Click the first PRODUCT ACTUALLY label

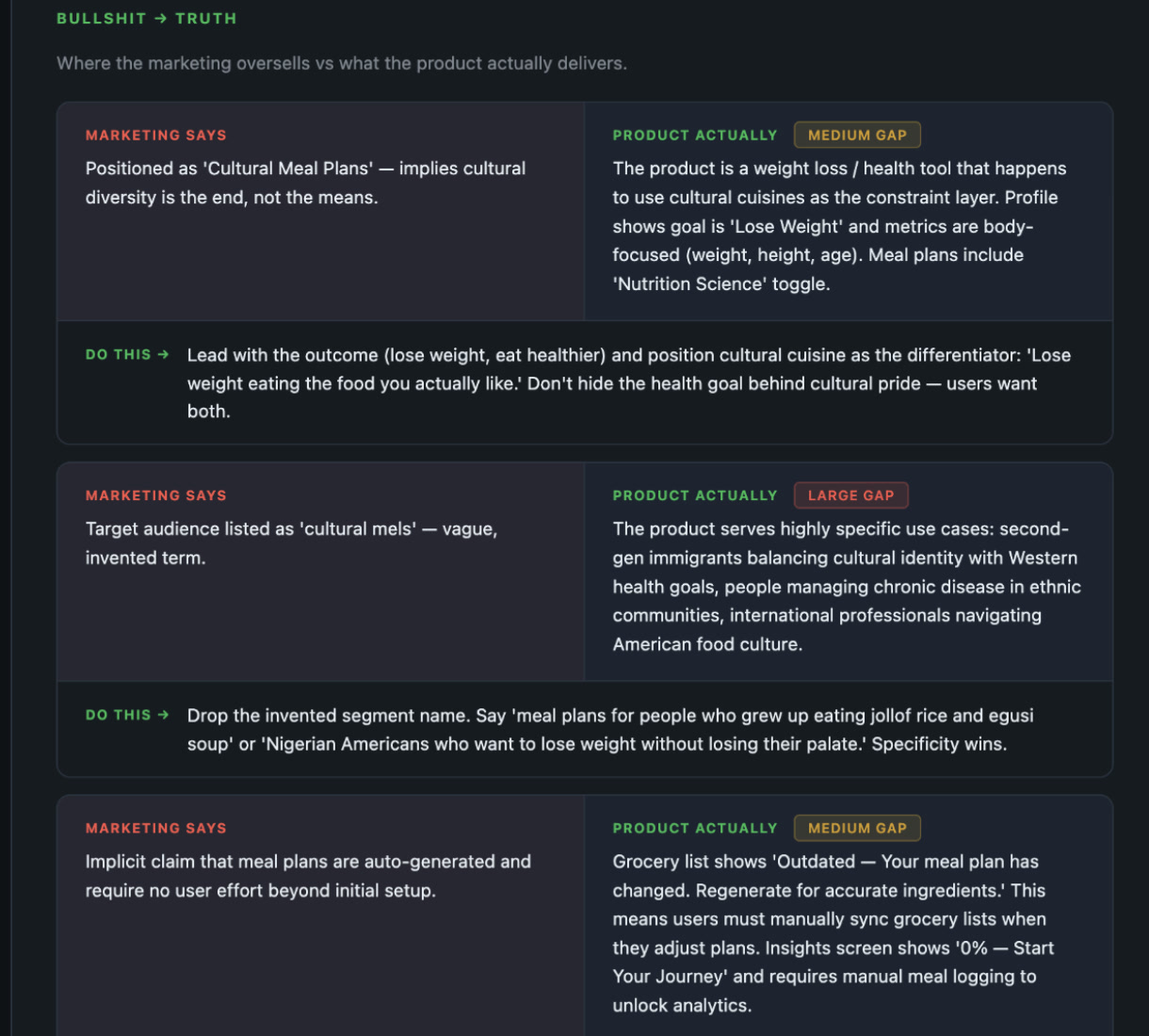pyautogui.click(x=695, y=136)
